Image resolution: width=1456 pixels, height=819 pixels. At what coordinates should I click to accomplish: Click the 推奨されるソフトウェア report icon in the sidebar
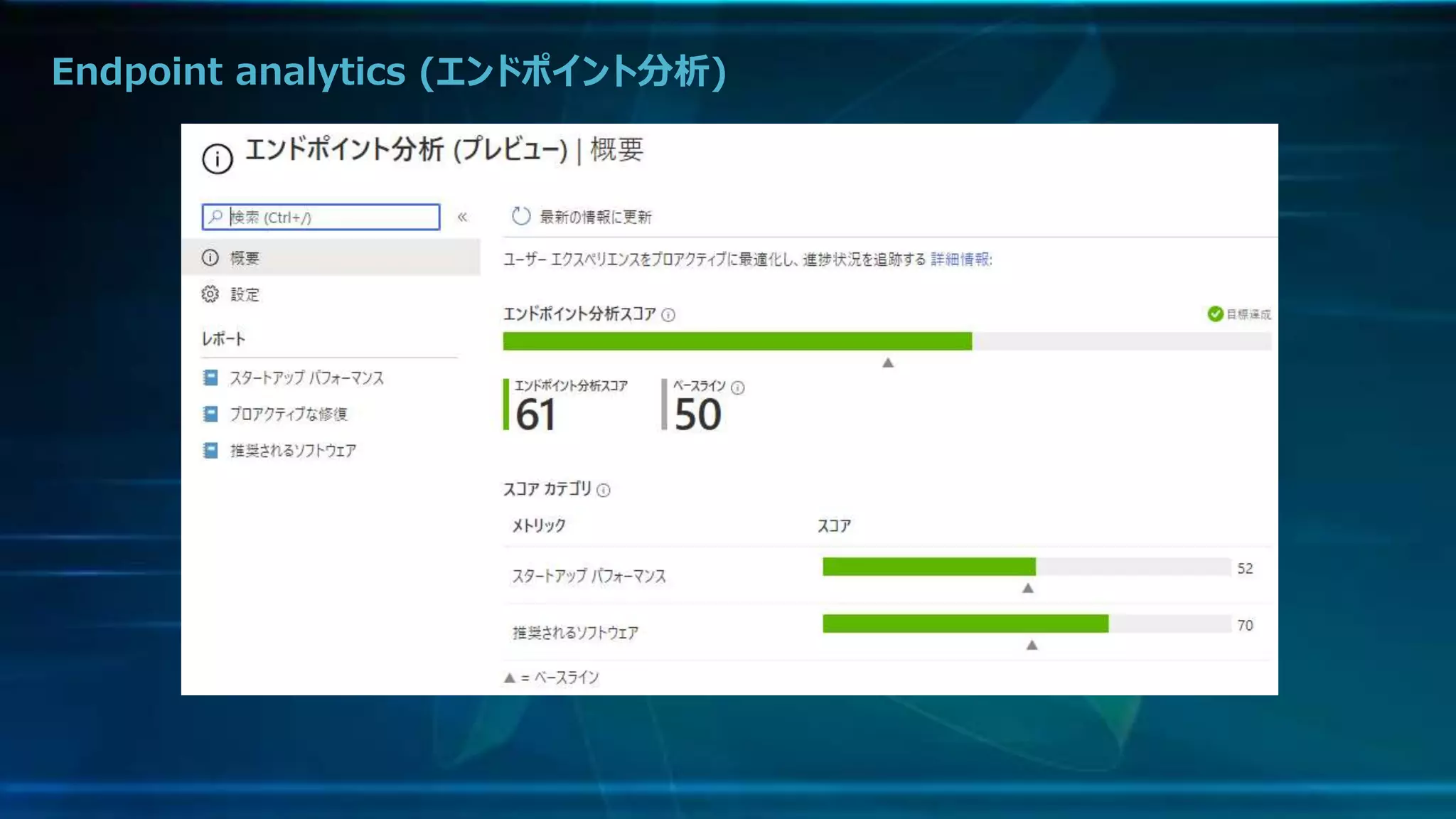coord(210,450)
